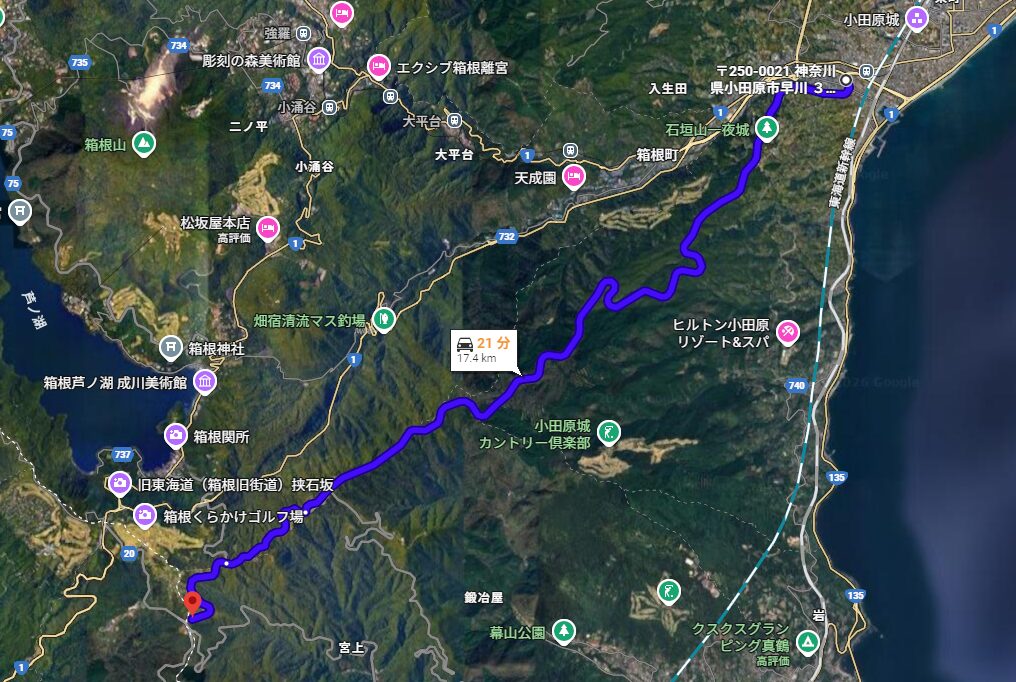Viewport: 1016px width, 682px height.
Task: Click the 幕山公園 park marker
Action: [x=564, y=631]
